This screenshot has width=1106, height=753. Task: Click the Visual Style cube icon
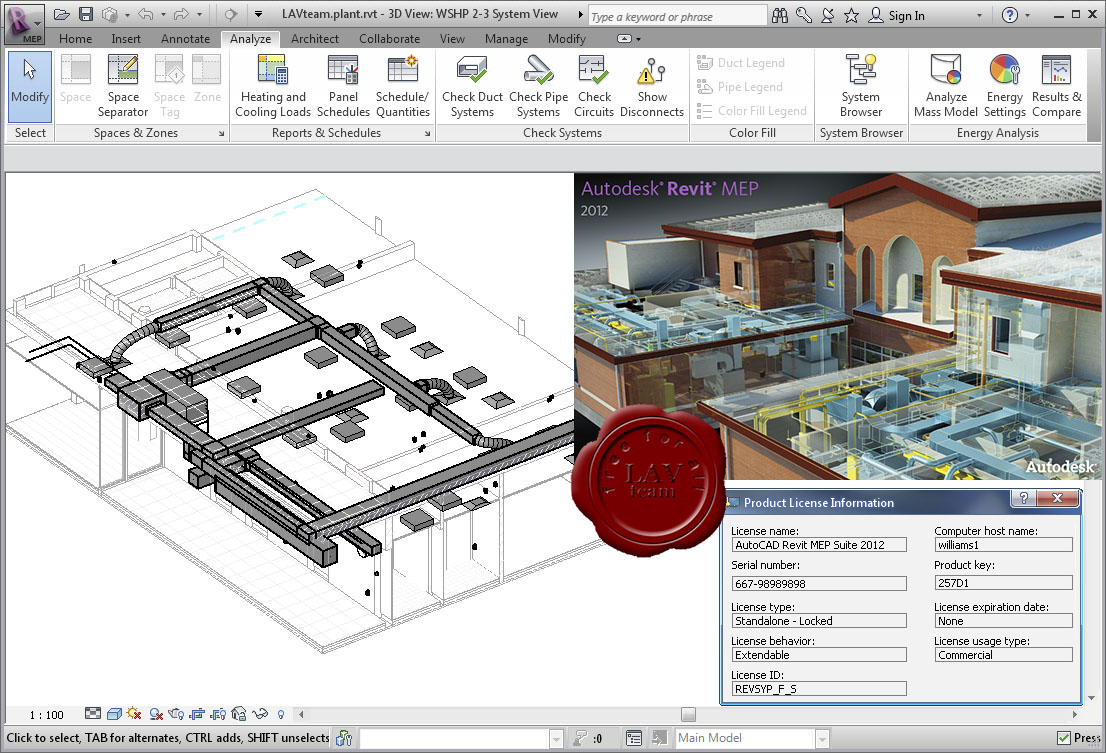point(114,714)
